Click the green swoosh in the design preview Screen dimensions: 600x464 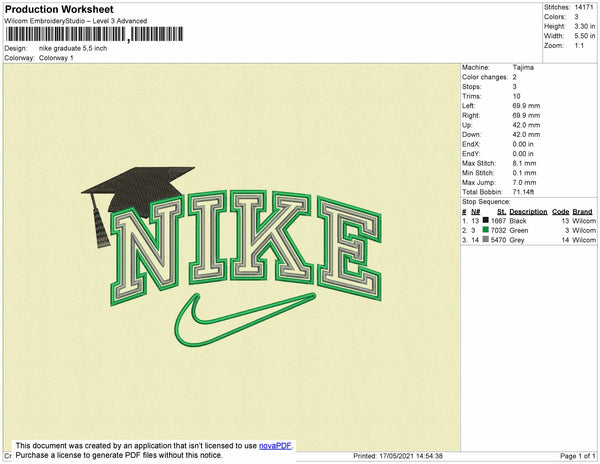pos(245,319)
